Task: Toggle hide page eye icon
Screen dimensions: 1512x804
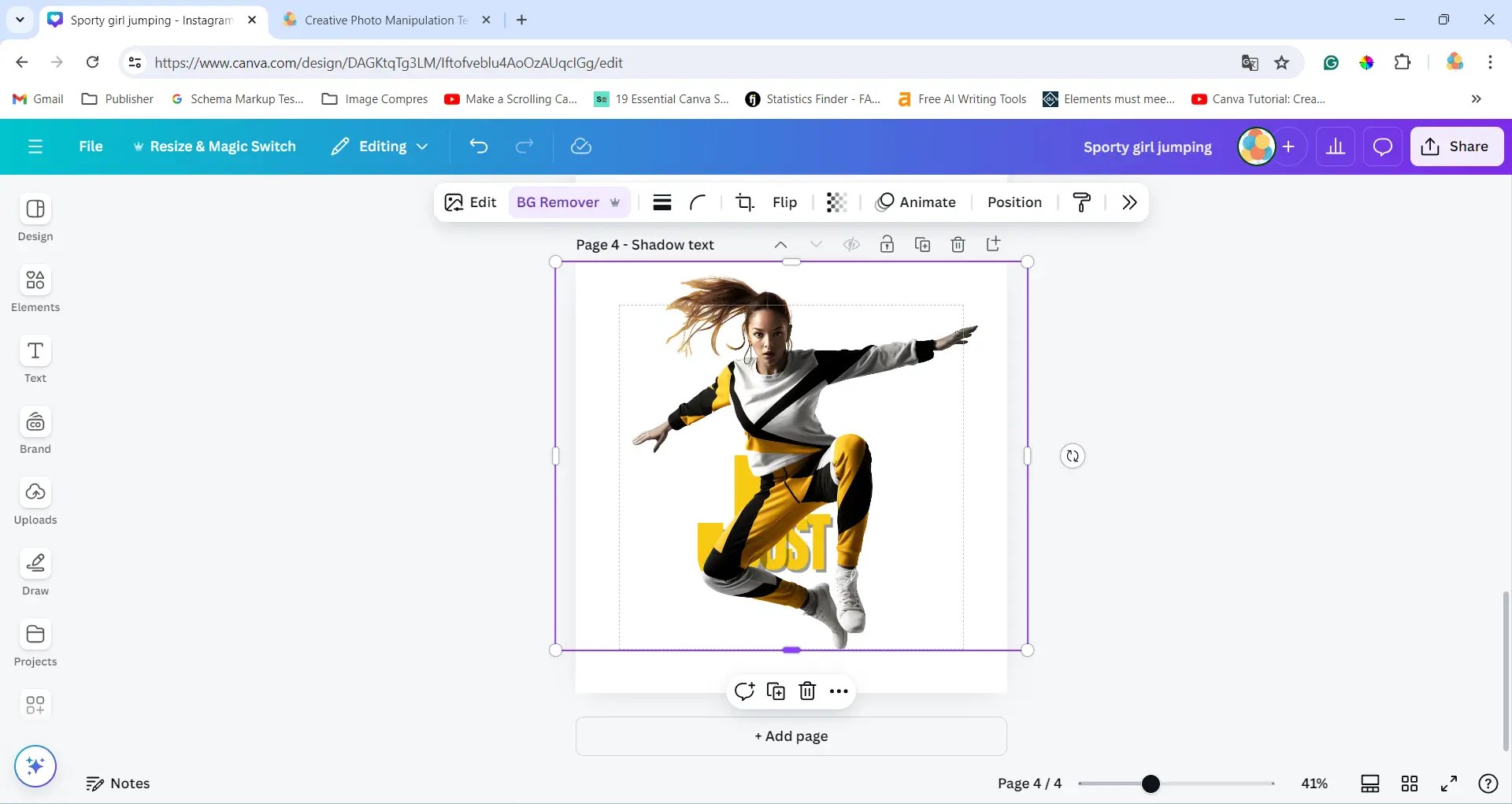Action: 851,245
